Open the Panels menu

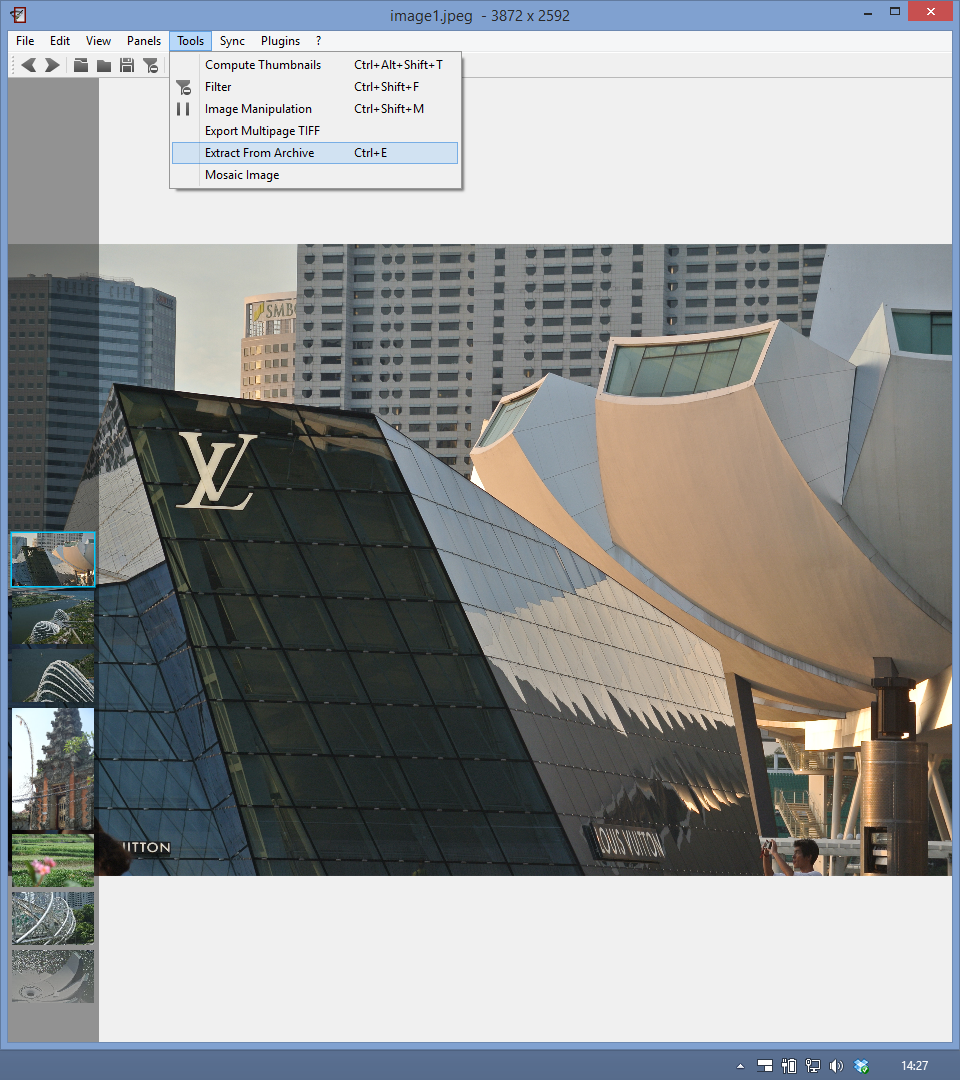coord(144,41)
